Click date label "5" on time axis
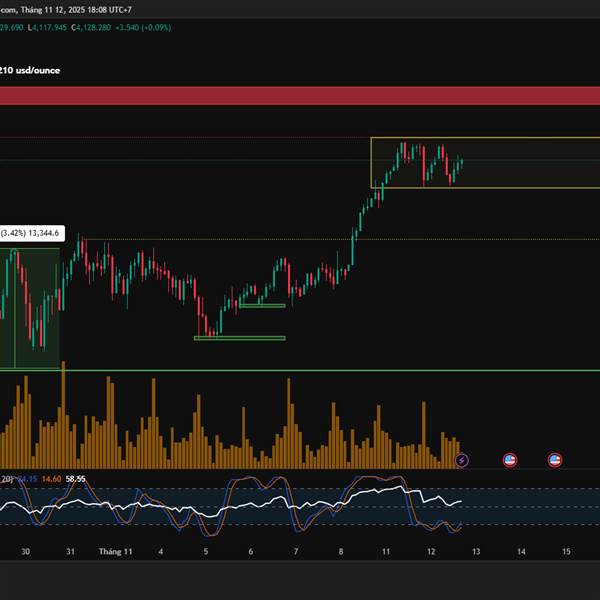The width and height of the screenshot is (600, 600). [x=206, y=551]
